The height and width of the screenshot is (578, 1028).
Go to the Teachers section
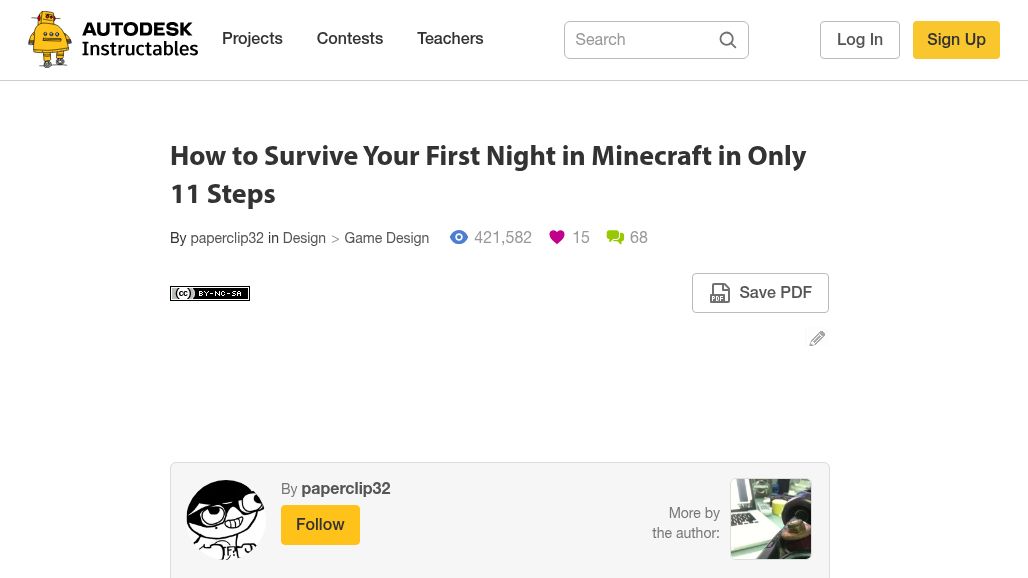coord(450,39)
